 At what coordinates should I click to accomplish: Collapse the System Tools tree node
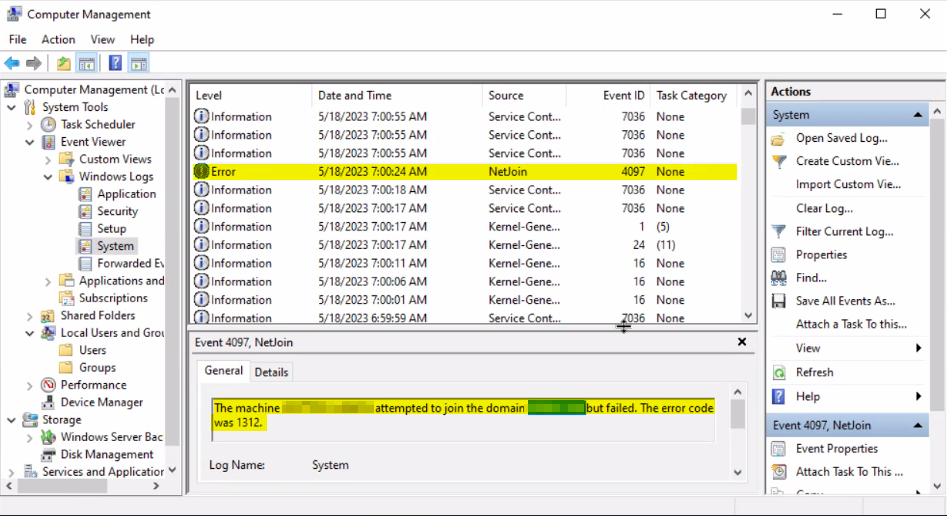coord(11,108)
